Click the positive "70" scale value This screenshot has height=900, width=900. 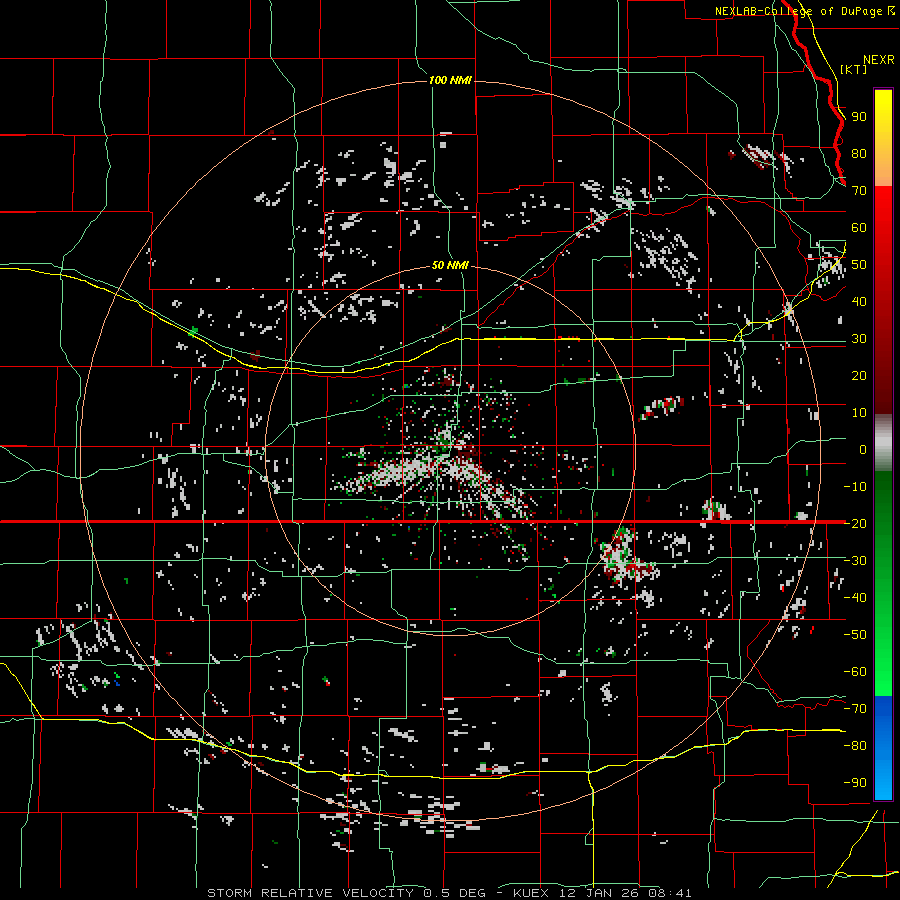tap(859, 191)
